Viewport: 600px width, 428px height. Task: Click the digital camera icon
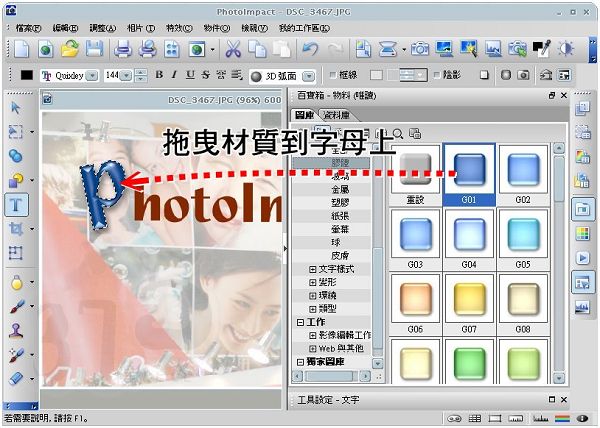[x=419, y=50]
